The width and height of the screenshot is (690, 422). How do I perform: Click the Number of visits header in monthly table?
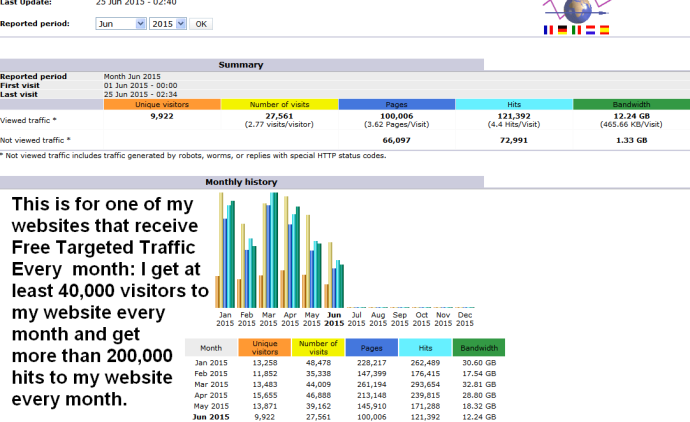[318, 348]
